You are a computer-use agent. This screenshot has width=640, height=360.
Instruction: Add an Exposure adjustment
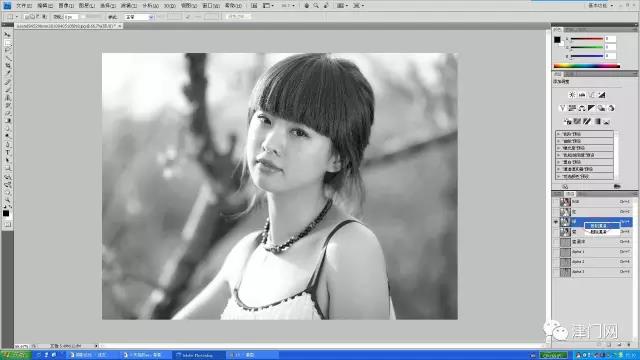click(602, 95)
